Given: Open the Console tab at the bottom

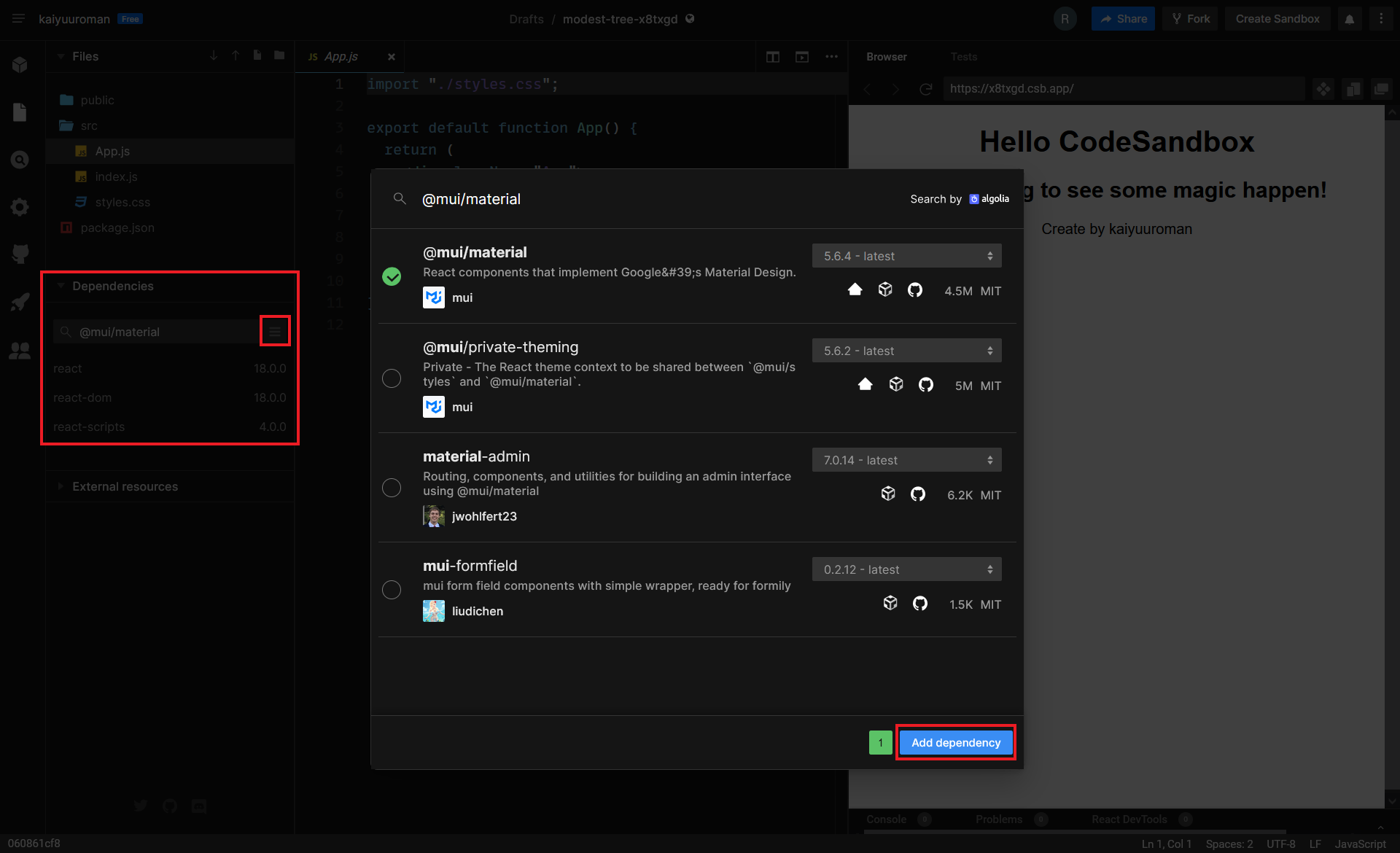Looking at the screenshot, I should (x=886, y=819).
